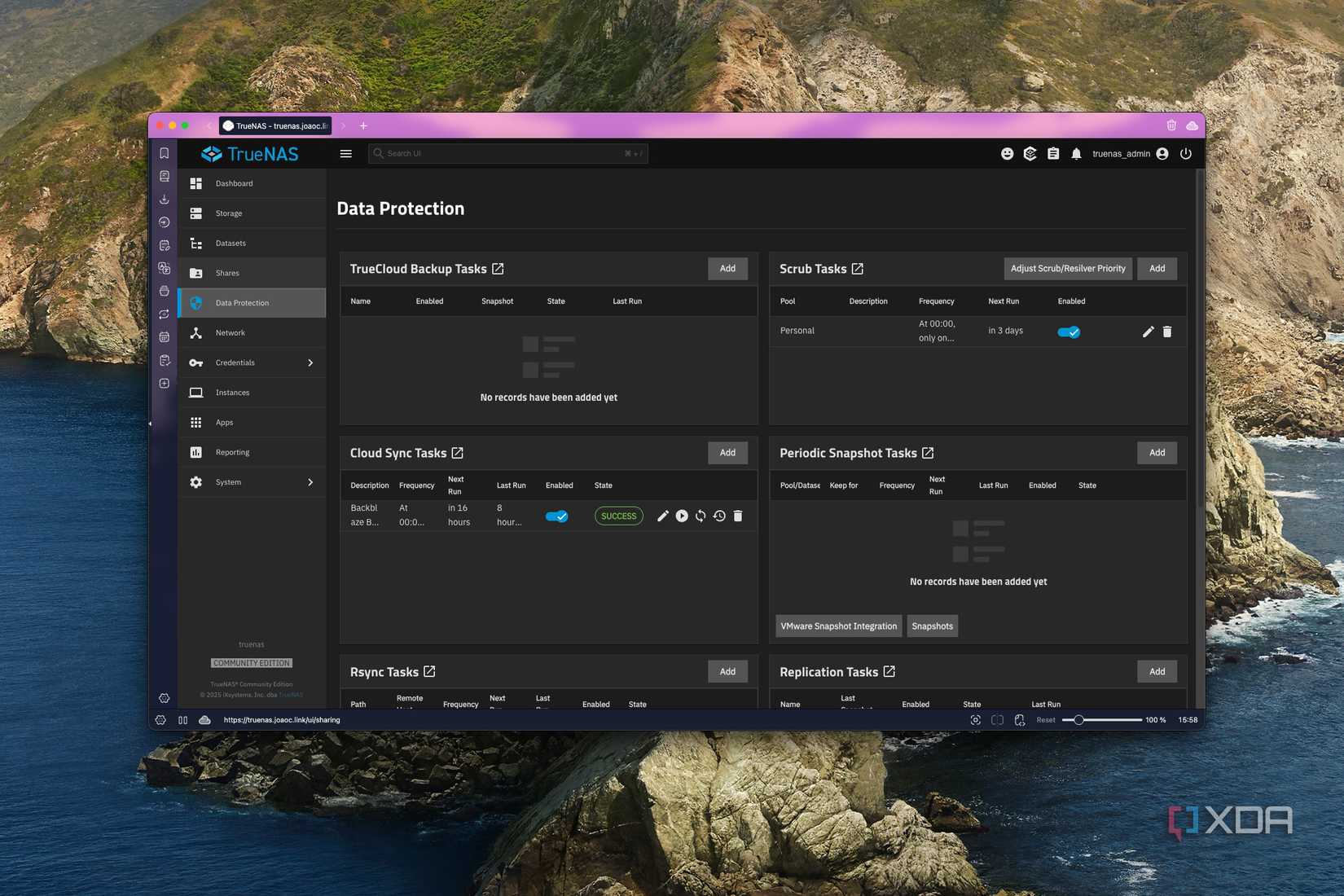Image resolution: width=1344 pixels, height=896 pixels.
Task: Disable the Personal scrub task toggle
Action: [1069, 332]
